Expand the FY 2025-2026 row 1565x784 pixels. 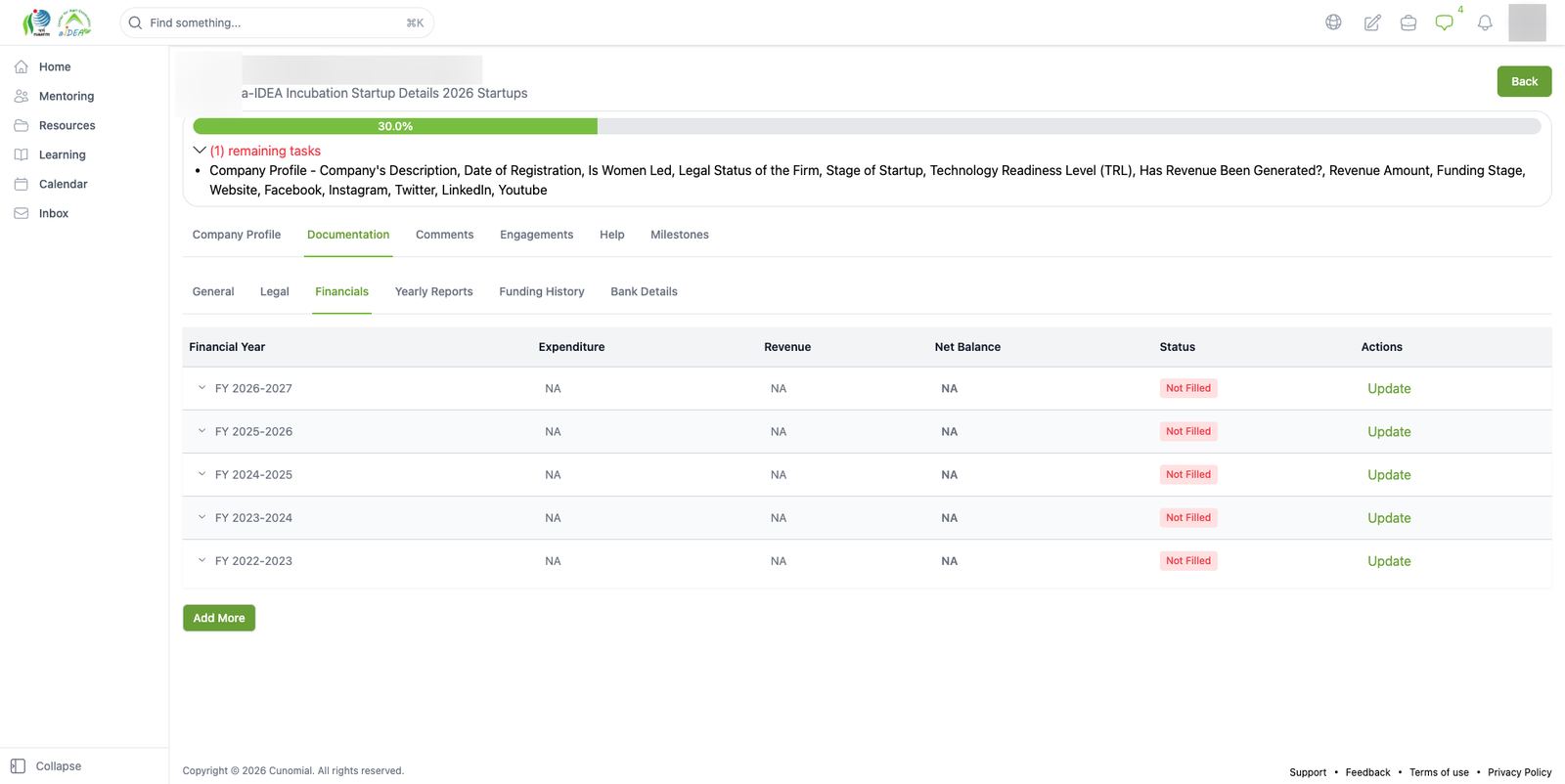point(201,431)
